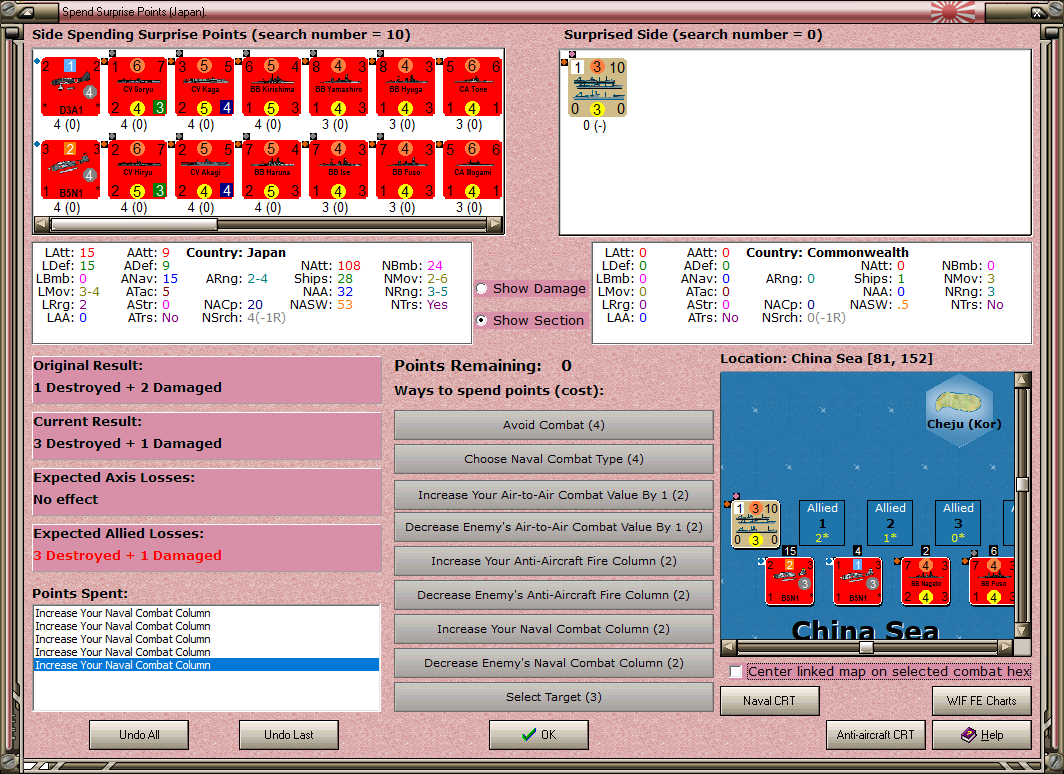Screen dimensions: 1064x774
Task: Click the Japanese rising sun flag icon
Action: coord(953,12)
